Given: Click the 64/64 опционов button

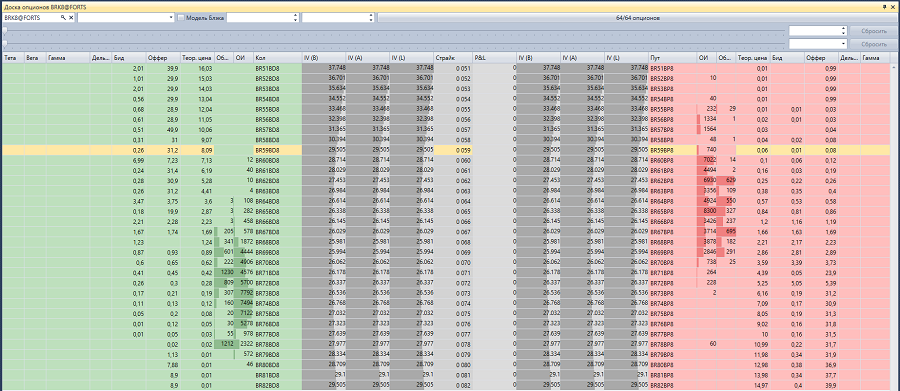Looking at the screenshot, I should [x=637, y=18].
